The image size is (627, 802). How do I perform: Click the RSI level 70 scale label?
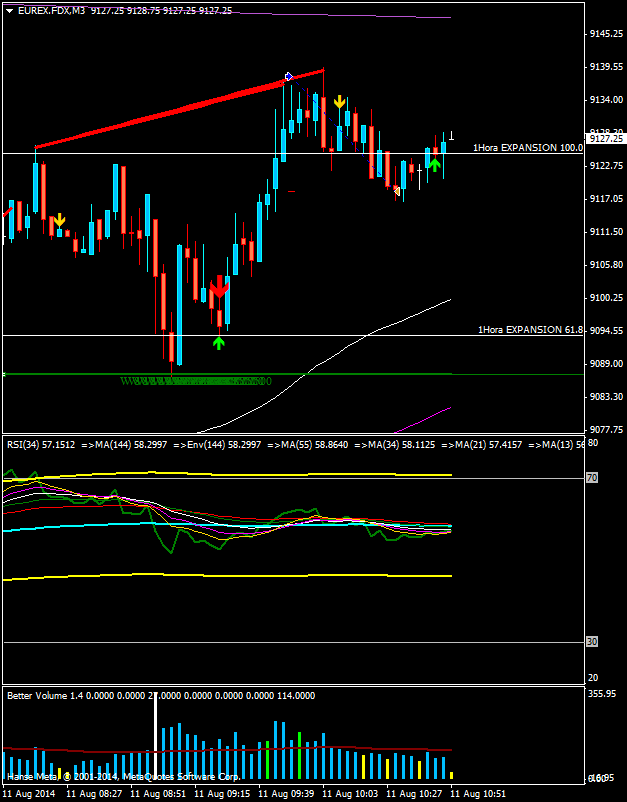click(x=592, y=479)
